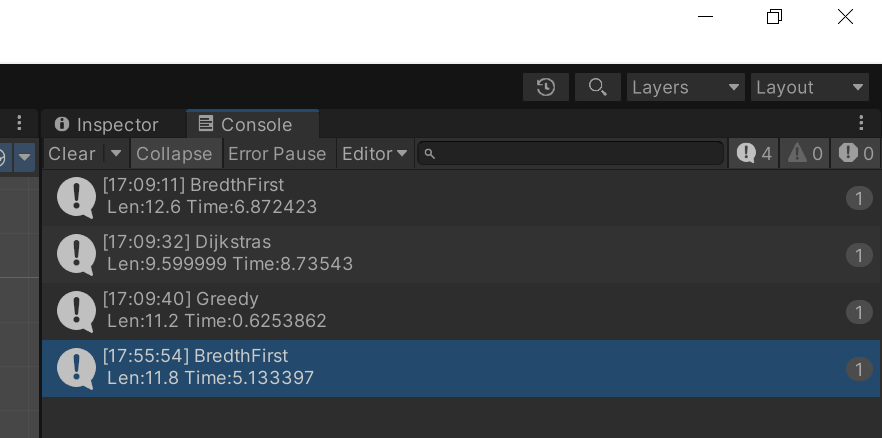Toggle info message count filter showing 4
This screenshot has width=882, height=438.
pyautogui.click(x=754, y=153)
